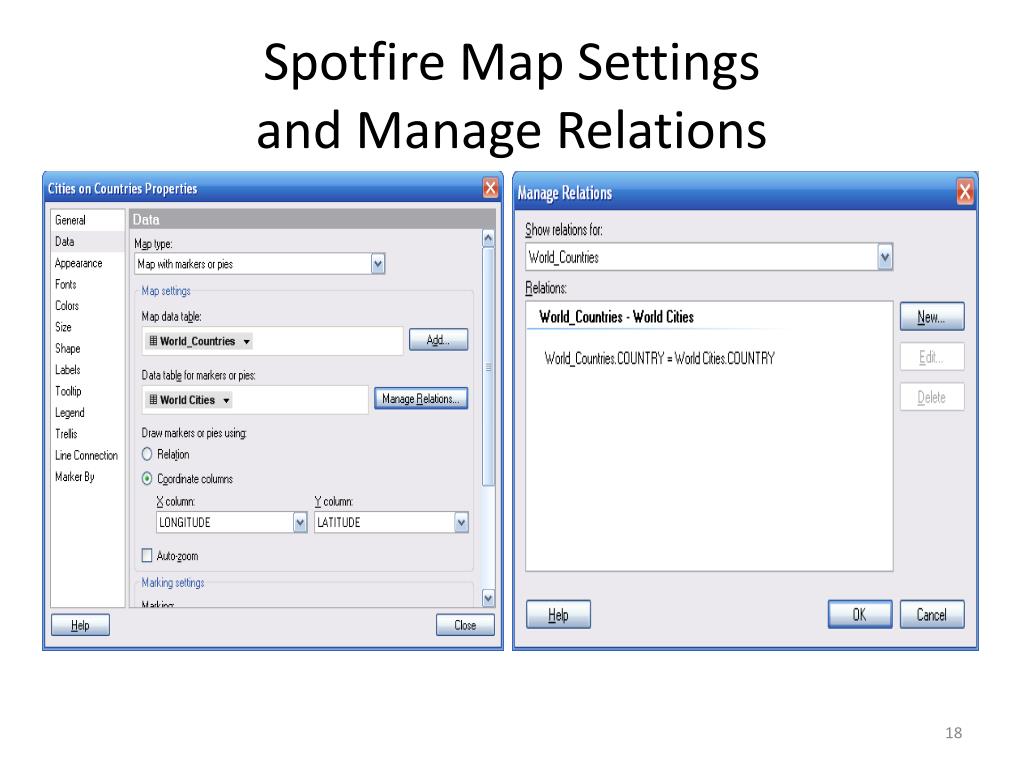Click the scroll up arrow in Data panel
The width and height of the screenshot is (1024, 768).
[488, 238]
